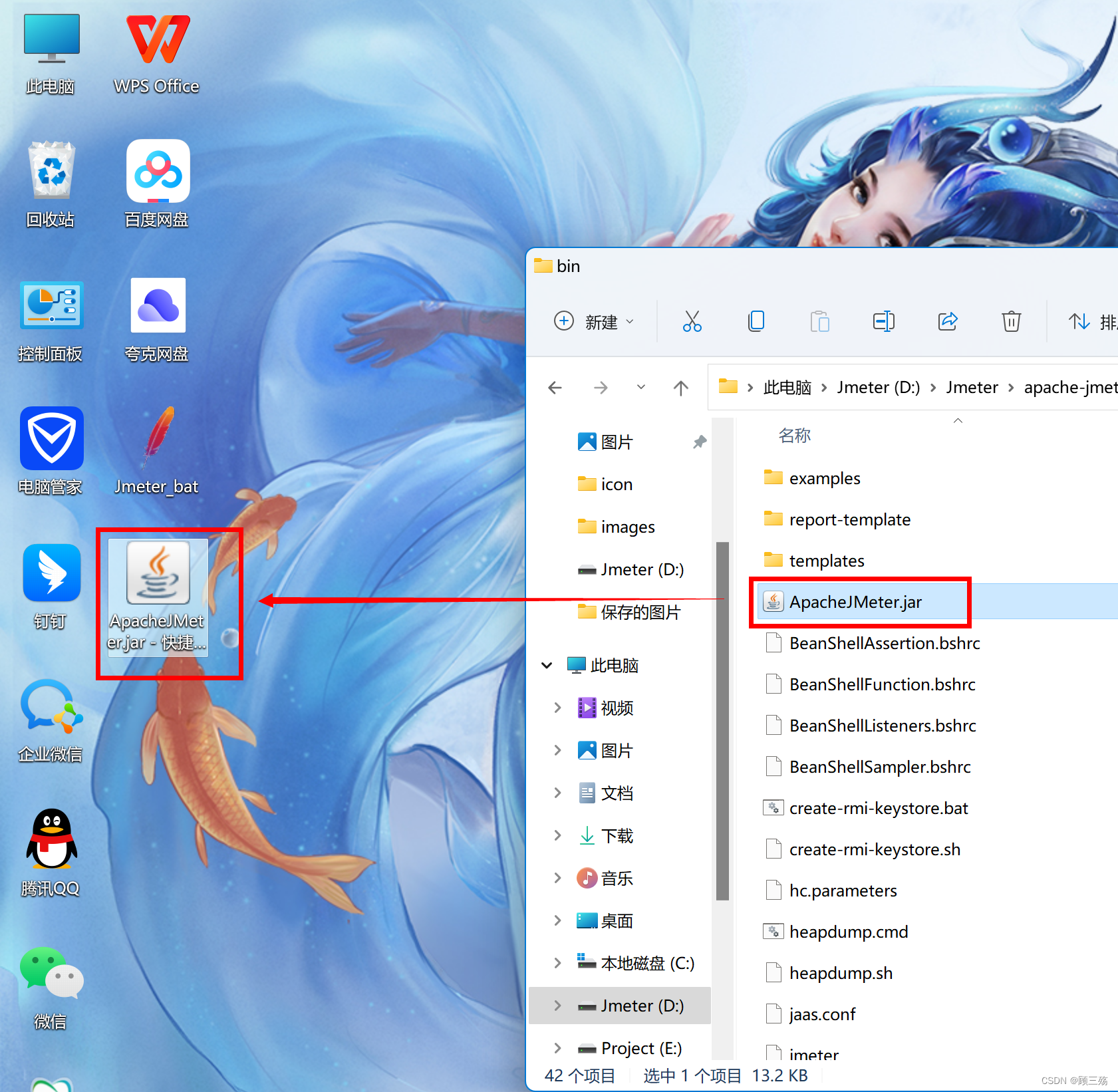Select ApacheJMeter.jar shortcut on desktop

point(158,598)
